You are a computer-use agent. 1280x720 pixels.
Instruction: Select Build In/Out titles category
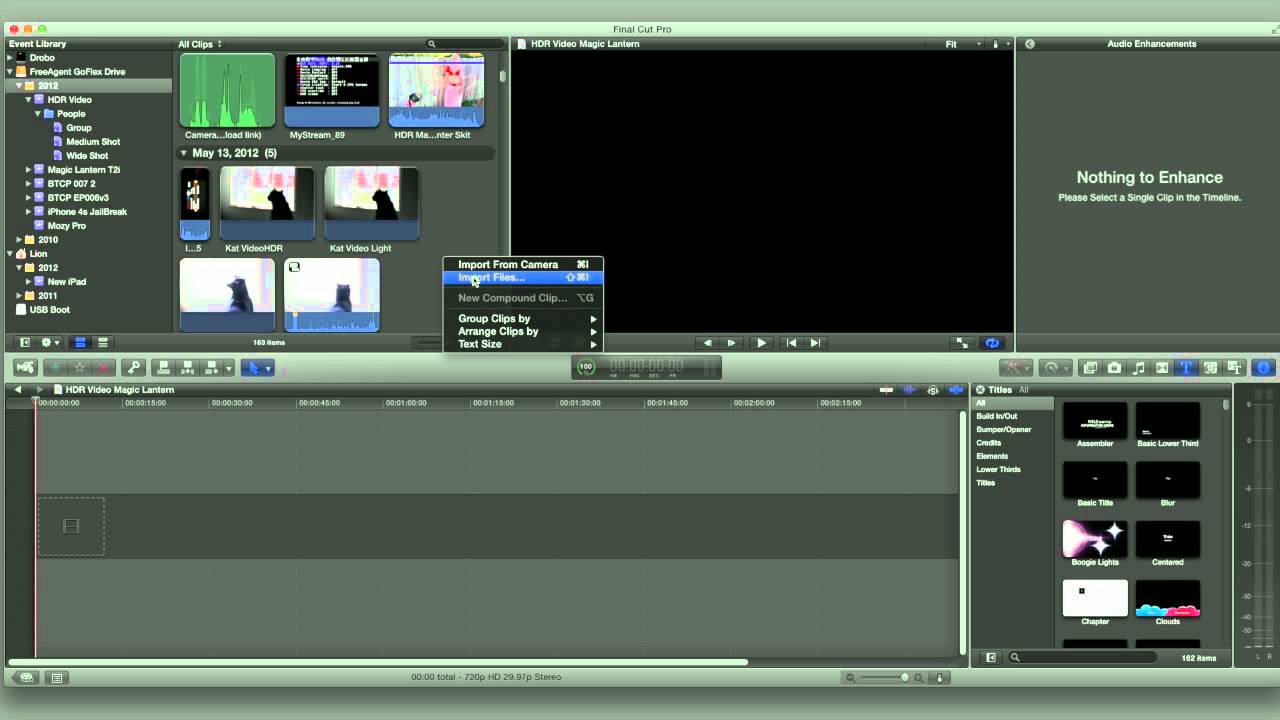[996, 416]
